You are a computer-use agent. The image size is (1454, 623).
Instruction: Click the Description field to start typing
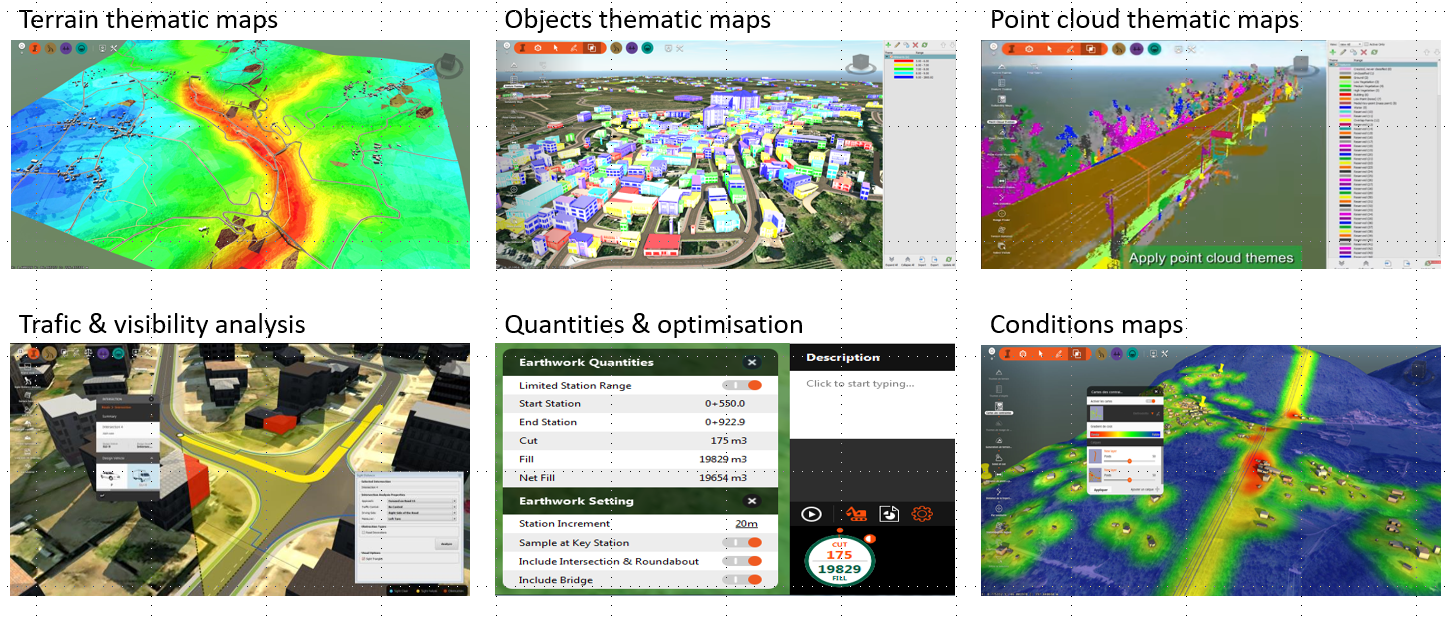[x=860, y=384]
